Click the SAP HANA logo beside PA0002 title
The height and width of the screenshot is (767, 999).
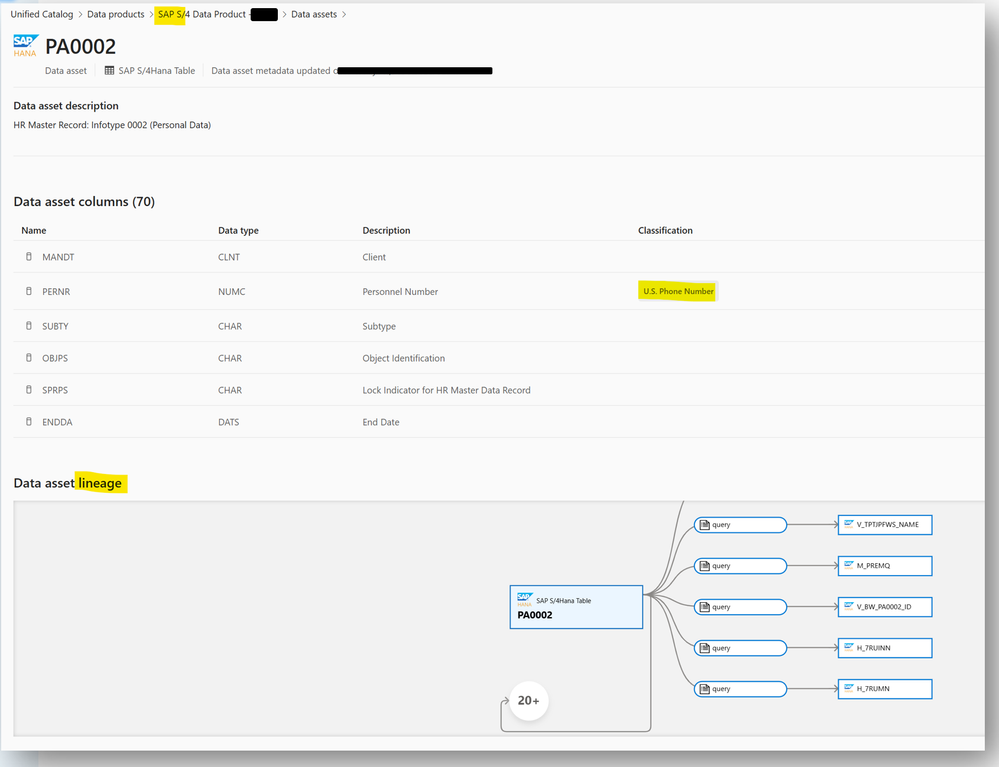coord(25,45)
